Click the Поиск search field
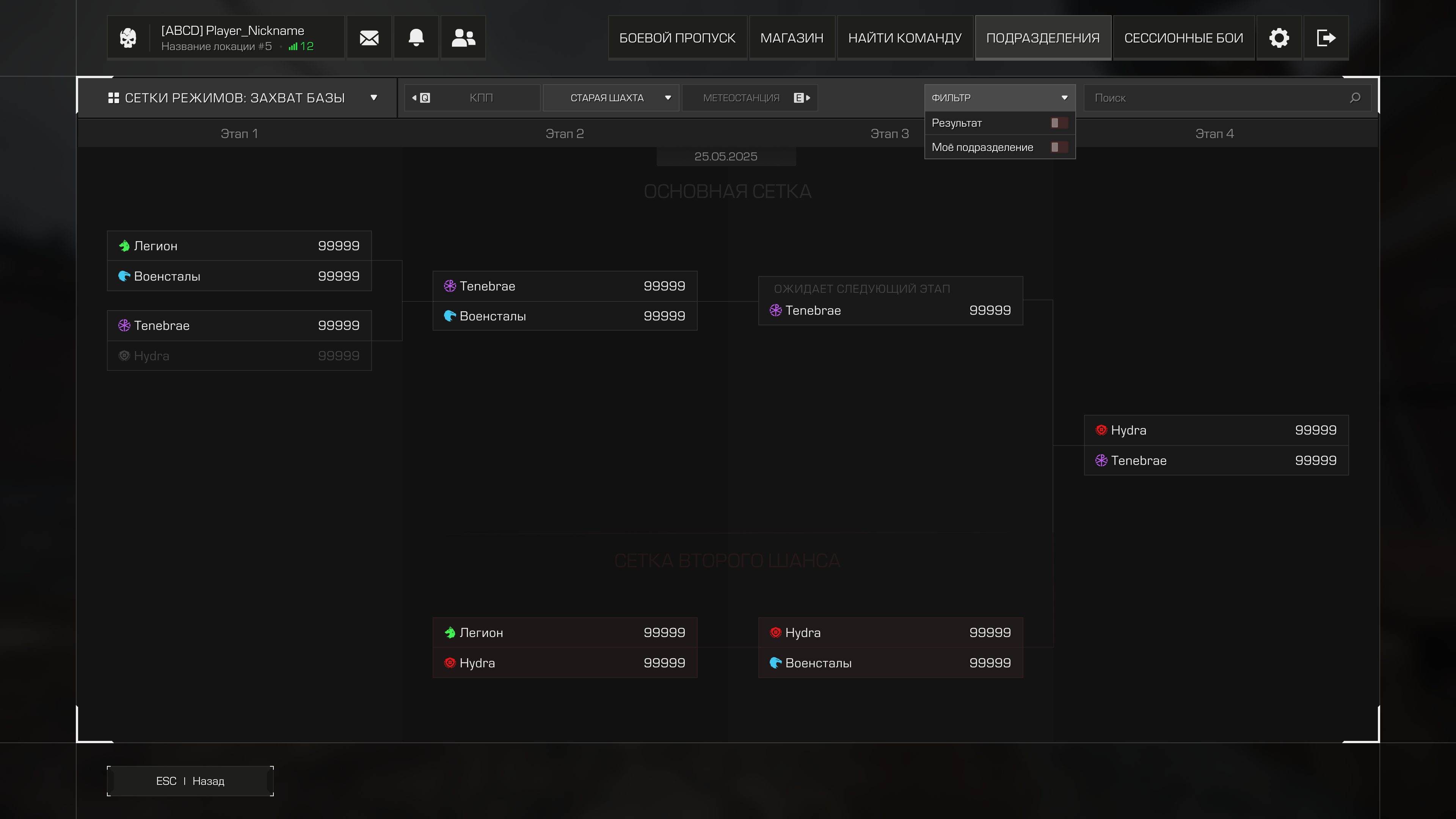This screenshot has height=819, width=1456. coord(1215,98)
